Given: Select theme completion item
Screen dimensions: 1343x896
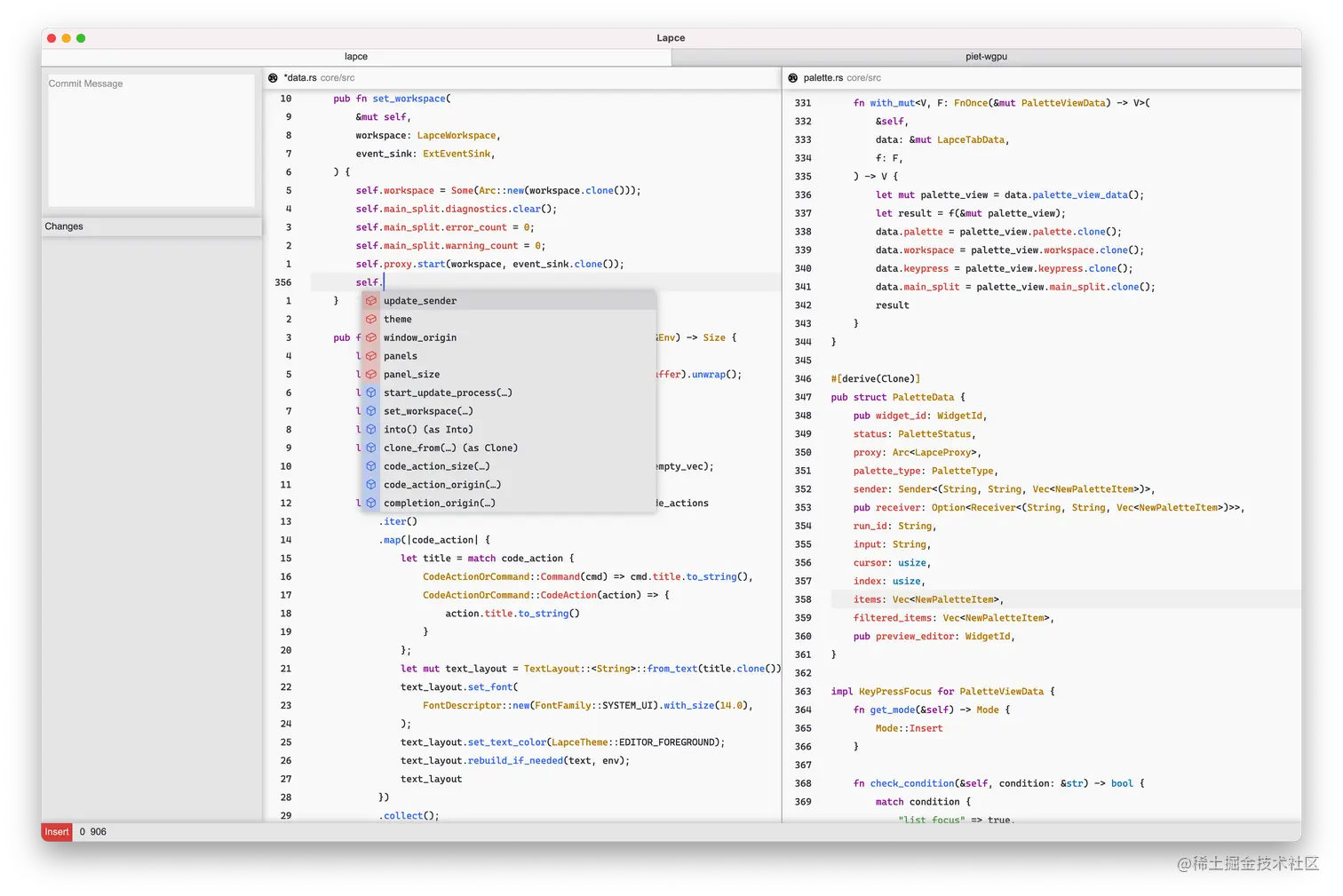Looking at the screenshot, I should click(x=509, y=320).
